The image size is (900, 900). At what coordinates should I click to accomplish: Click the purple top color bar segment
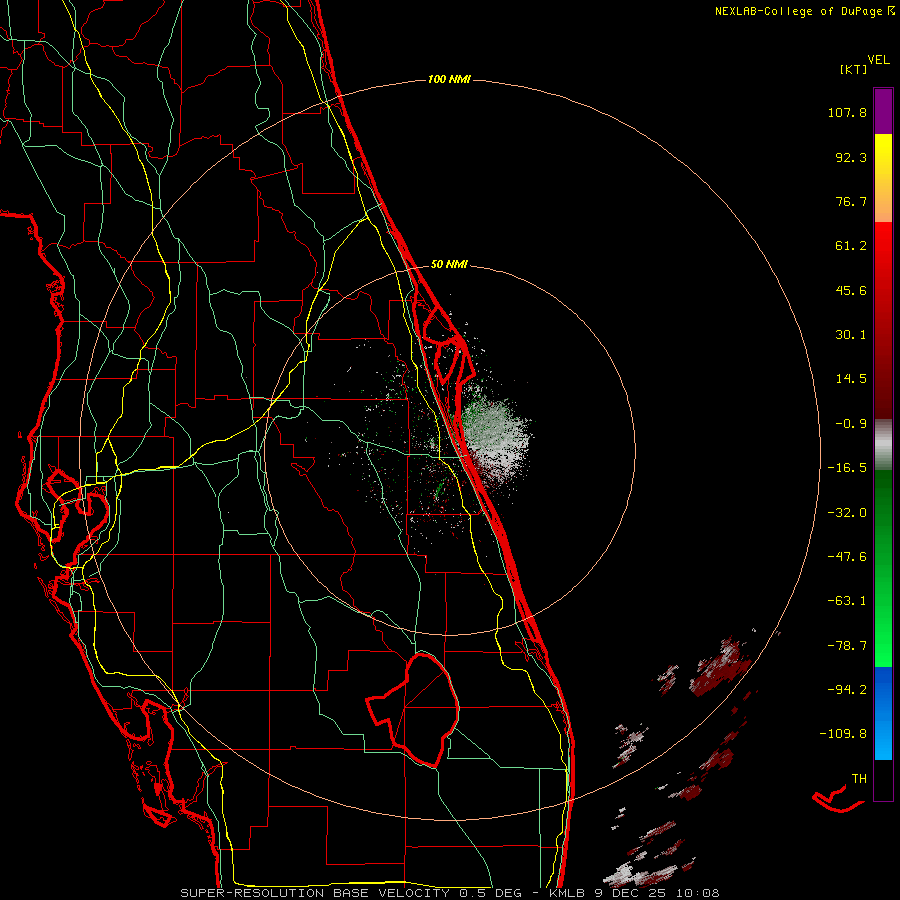click(x=883, y=111)
